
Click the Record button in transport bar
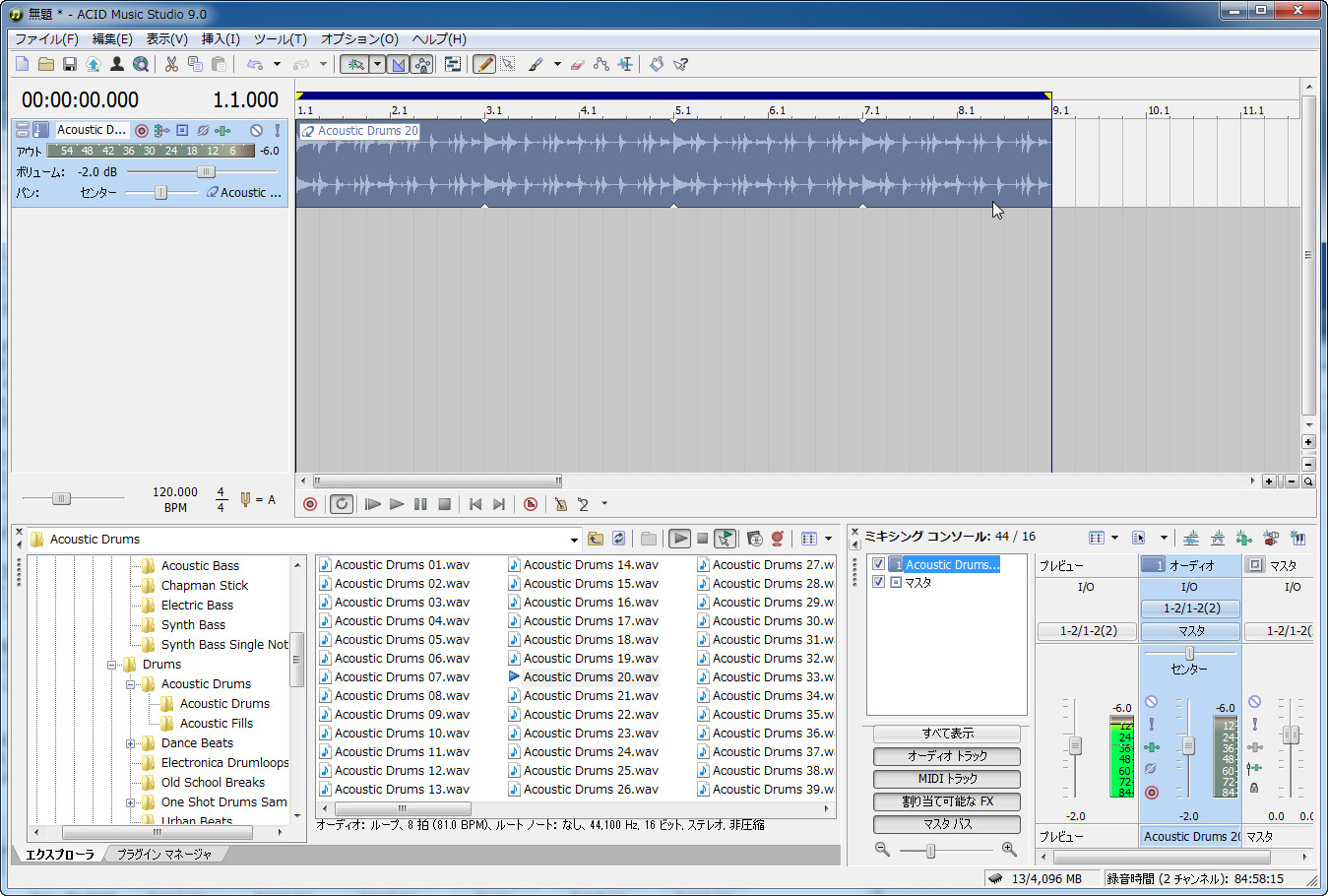coord(310,504)
